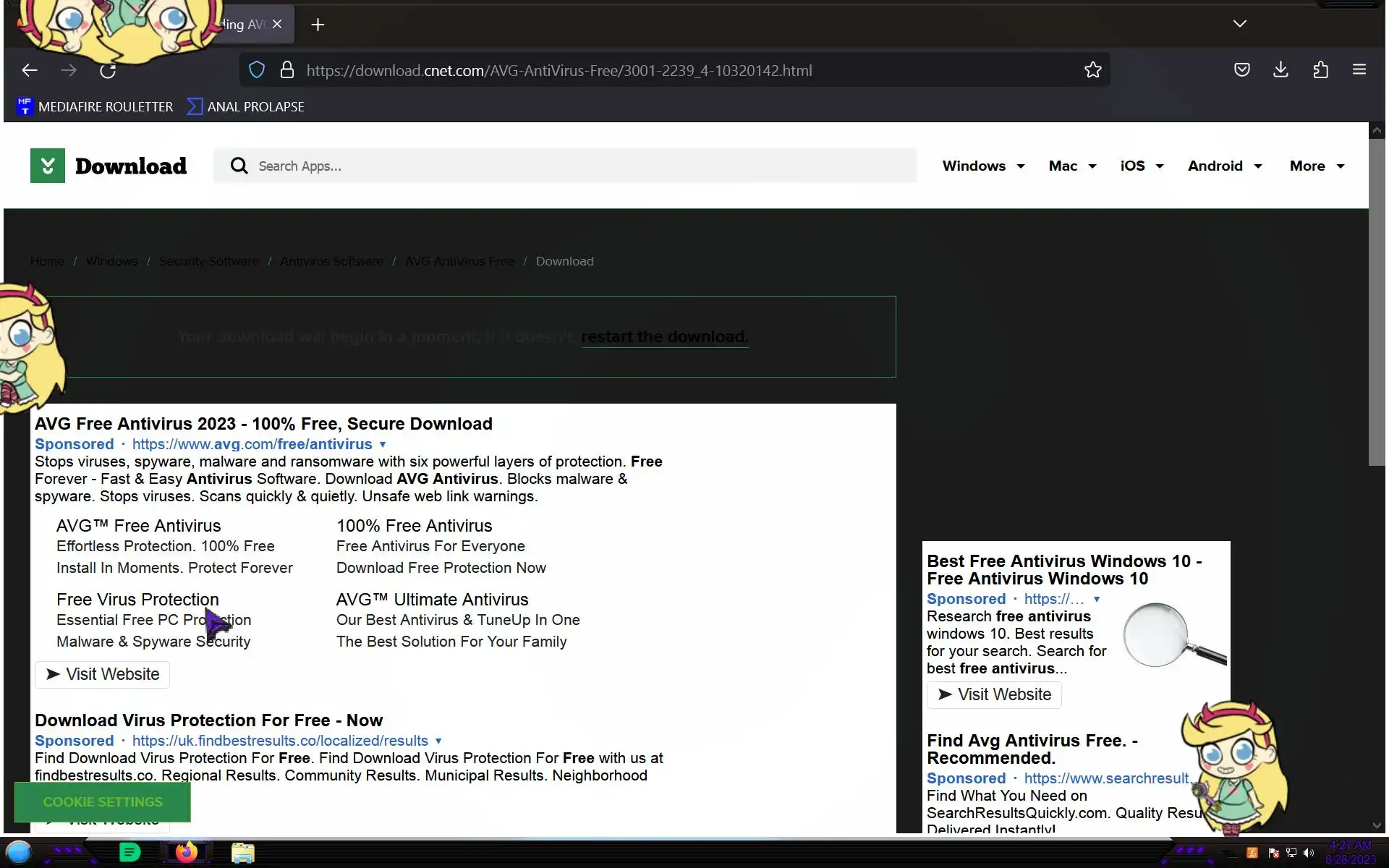
Task: Click the browser back arrow
Action: pos(30,70)
